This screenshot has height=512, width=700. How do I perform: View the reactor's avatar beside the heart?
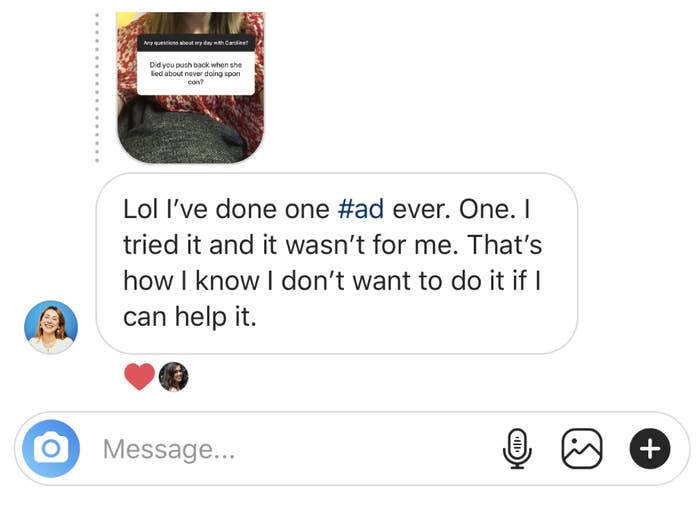[x=173, y=377]
